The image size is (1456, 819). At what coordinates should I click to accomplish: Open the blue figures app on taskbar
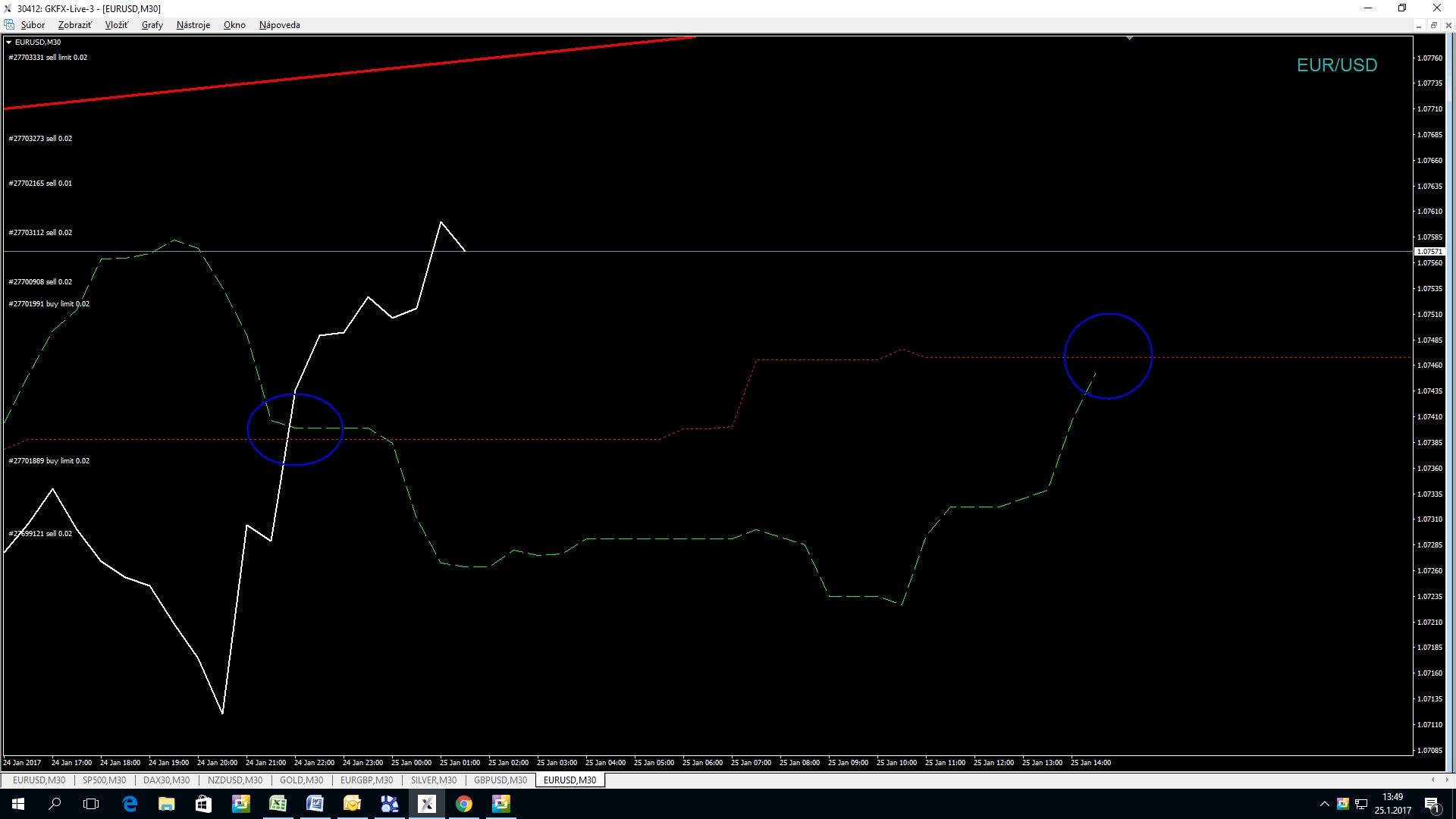390,804
